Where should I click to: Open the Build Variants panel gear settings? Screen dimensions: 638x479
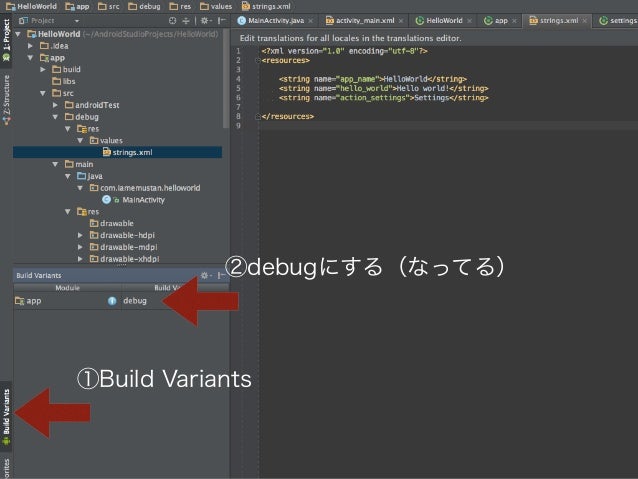tap(205, 276)
